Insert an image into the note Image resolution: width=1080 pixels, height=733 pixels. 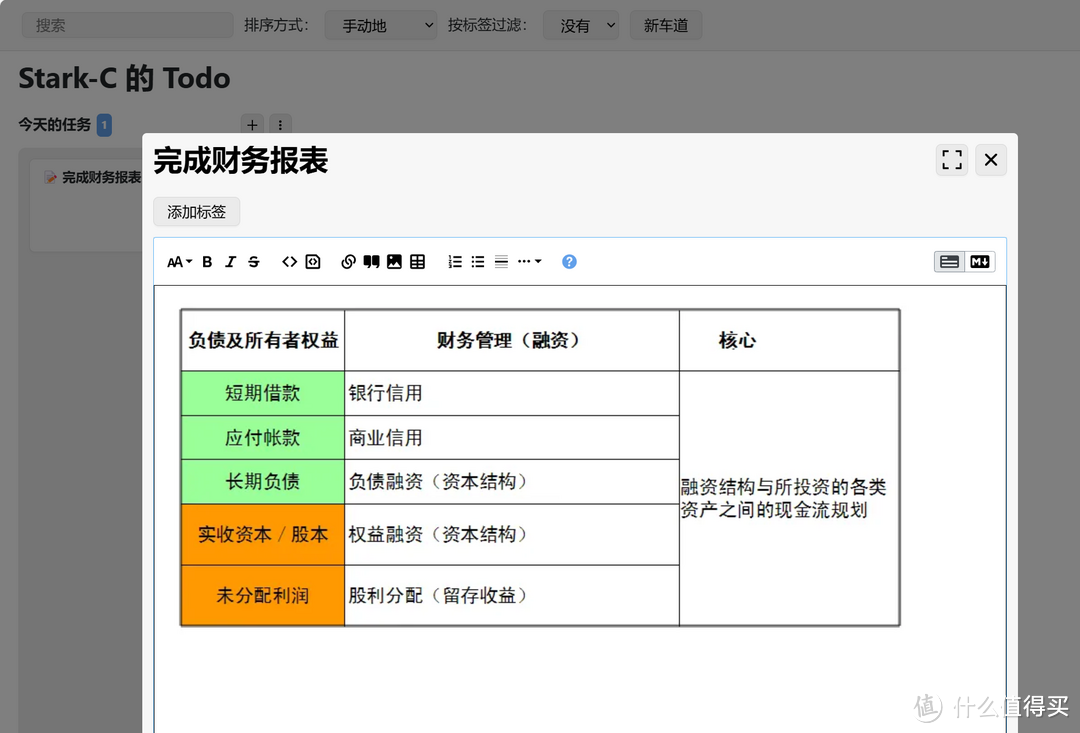pos(394,262)
